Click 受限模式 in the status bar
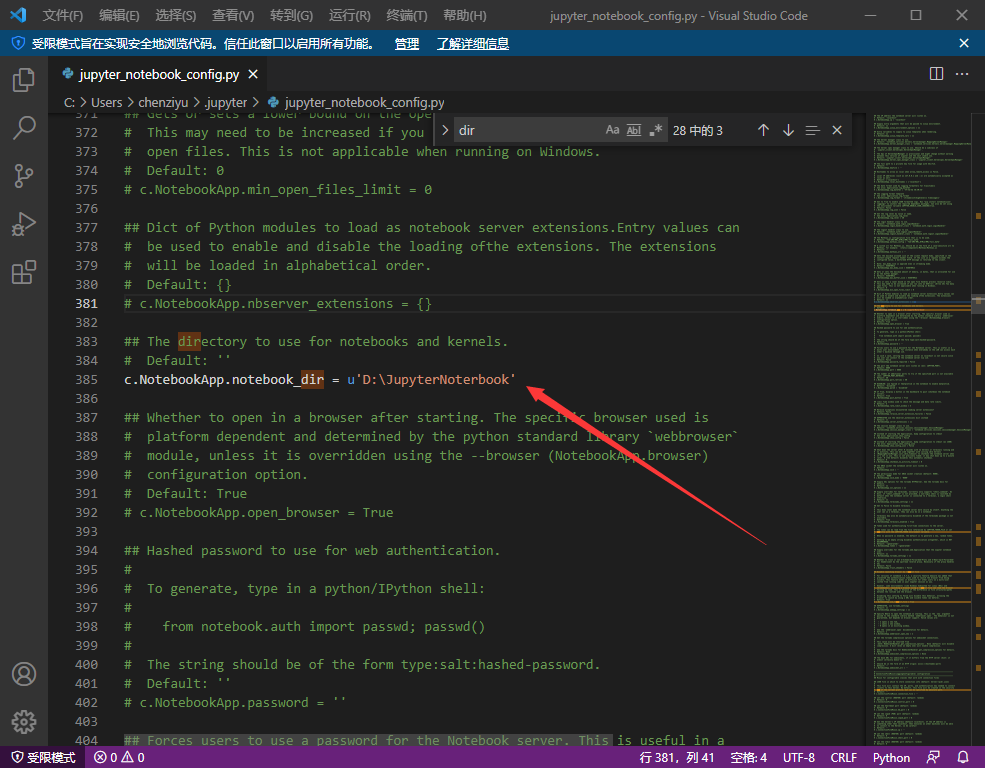The width and height of the screenshot is (985, 768). [x=43, y=757]
